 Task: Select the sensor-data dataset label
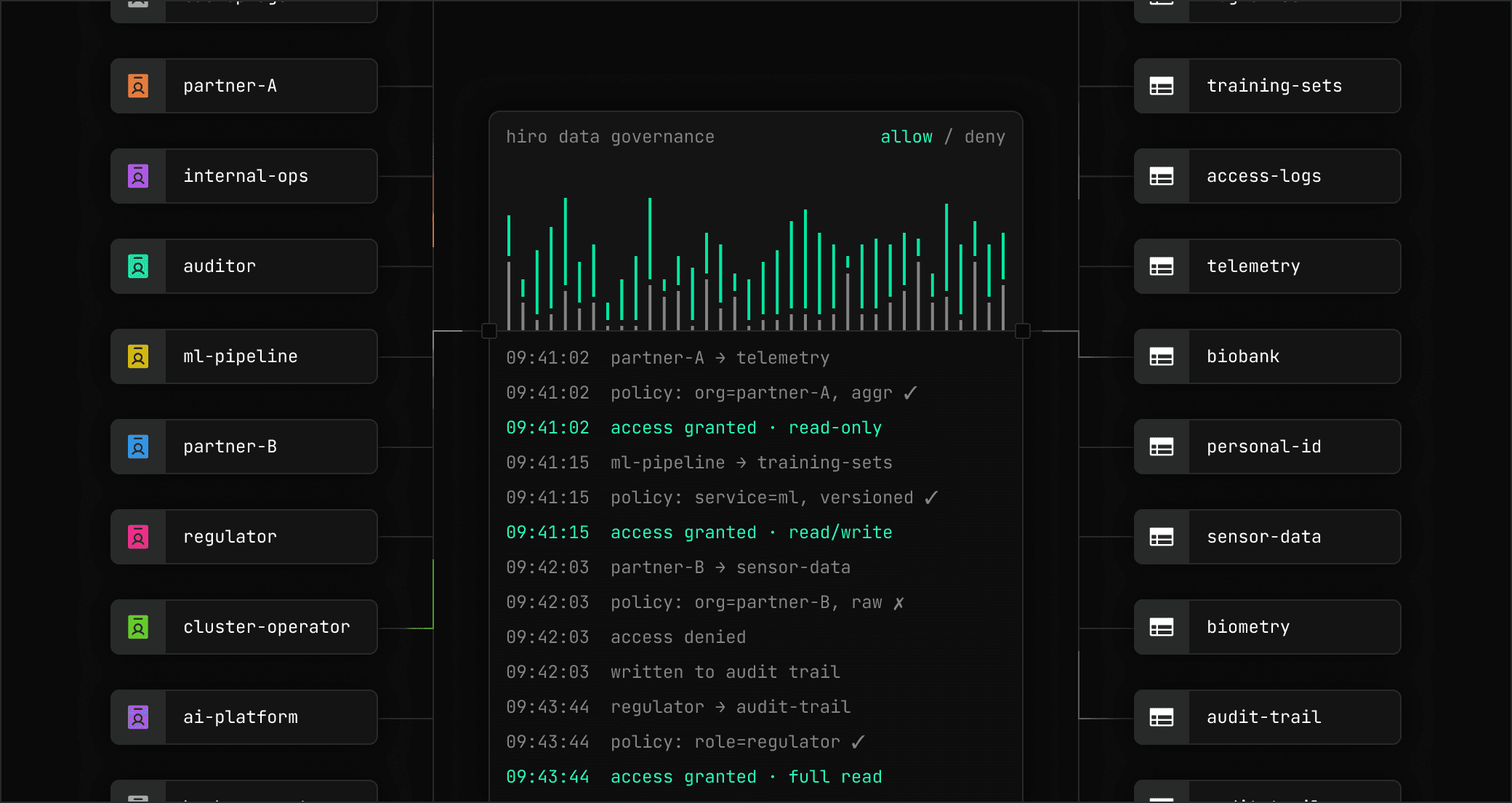coord(1263,537)
